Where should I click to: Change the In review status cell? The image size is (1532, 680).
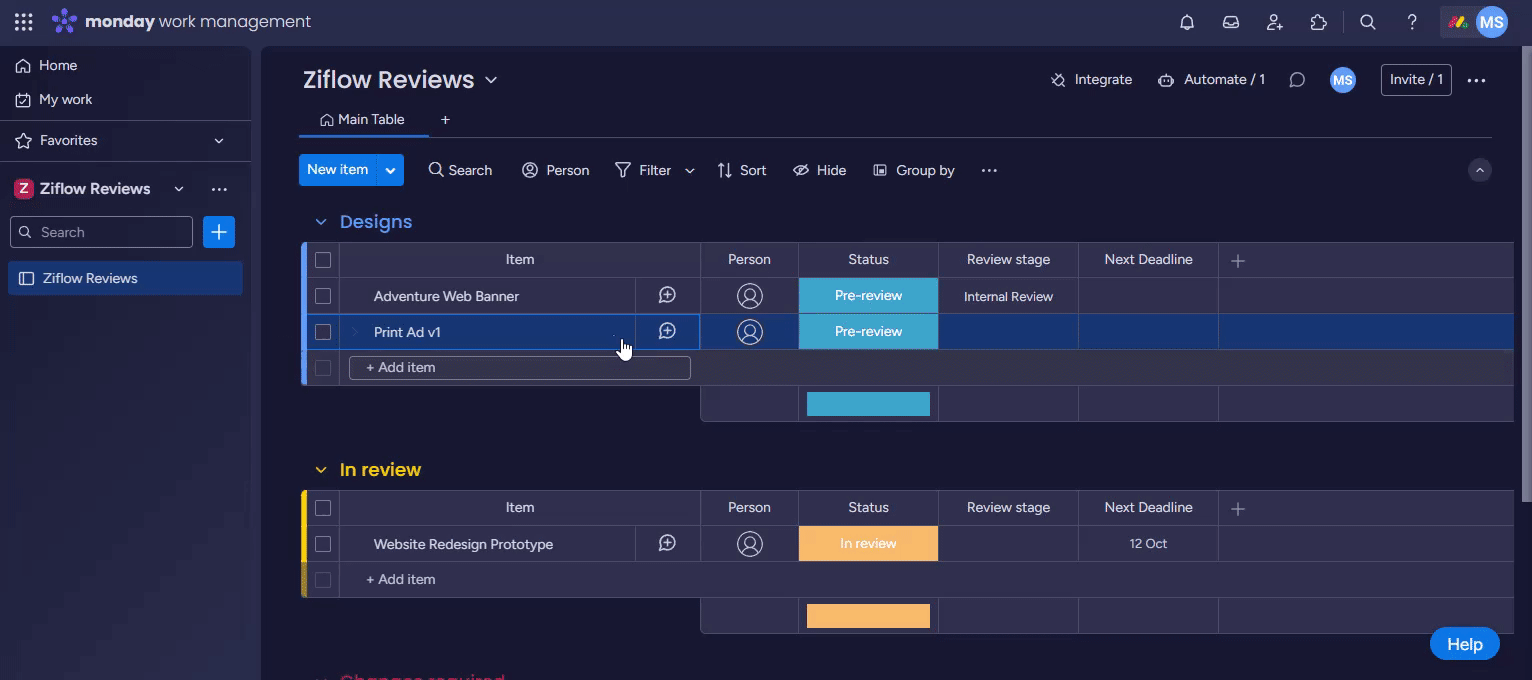pos(868,544)
